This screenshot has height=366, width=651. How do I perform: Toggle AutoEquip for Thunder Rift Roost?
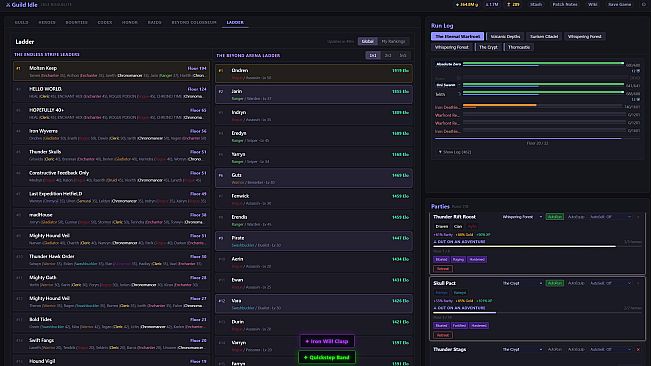pos(576,217)
